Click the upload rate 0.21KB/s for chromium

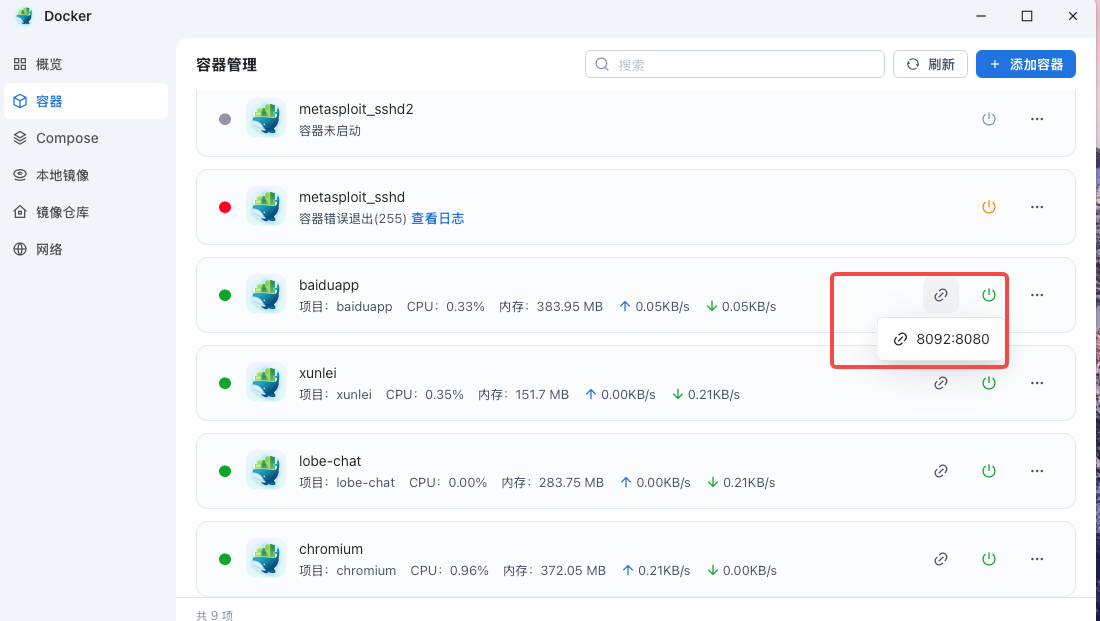pyautogui.click(x=656, y=571)
